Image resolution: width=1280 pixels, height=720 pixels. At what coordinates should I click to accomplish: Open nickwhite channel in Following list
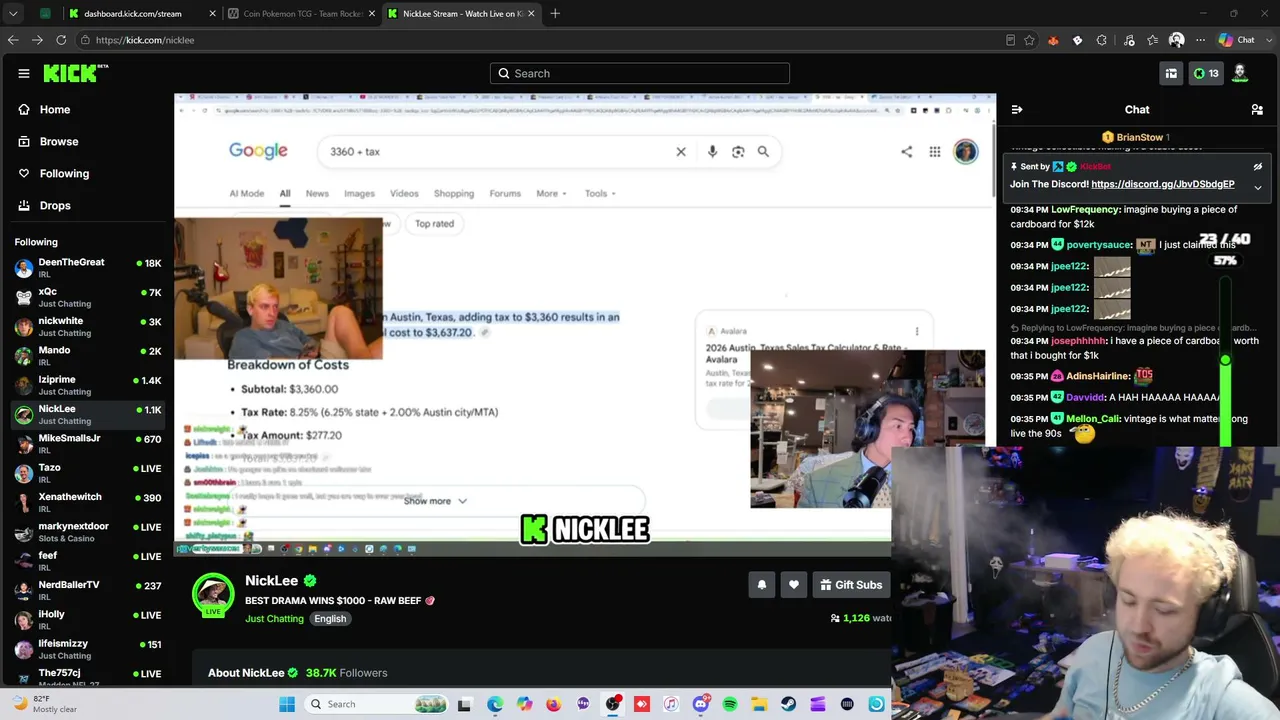pos(86,327)
